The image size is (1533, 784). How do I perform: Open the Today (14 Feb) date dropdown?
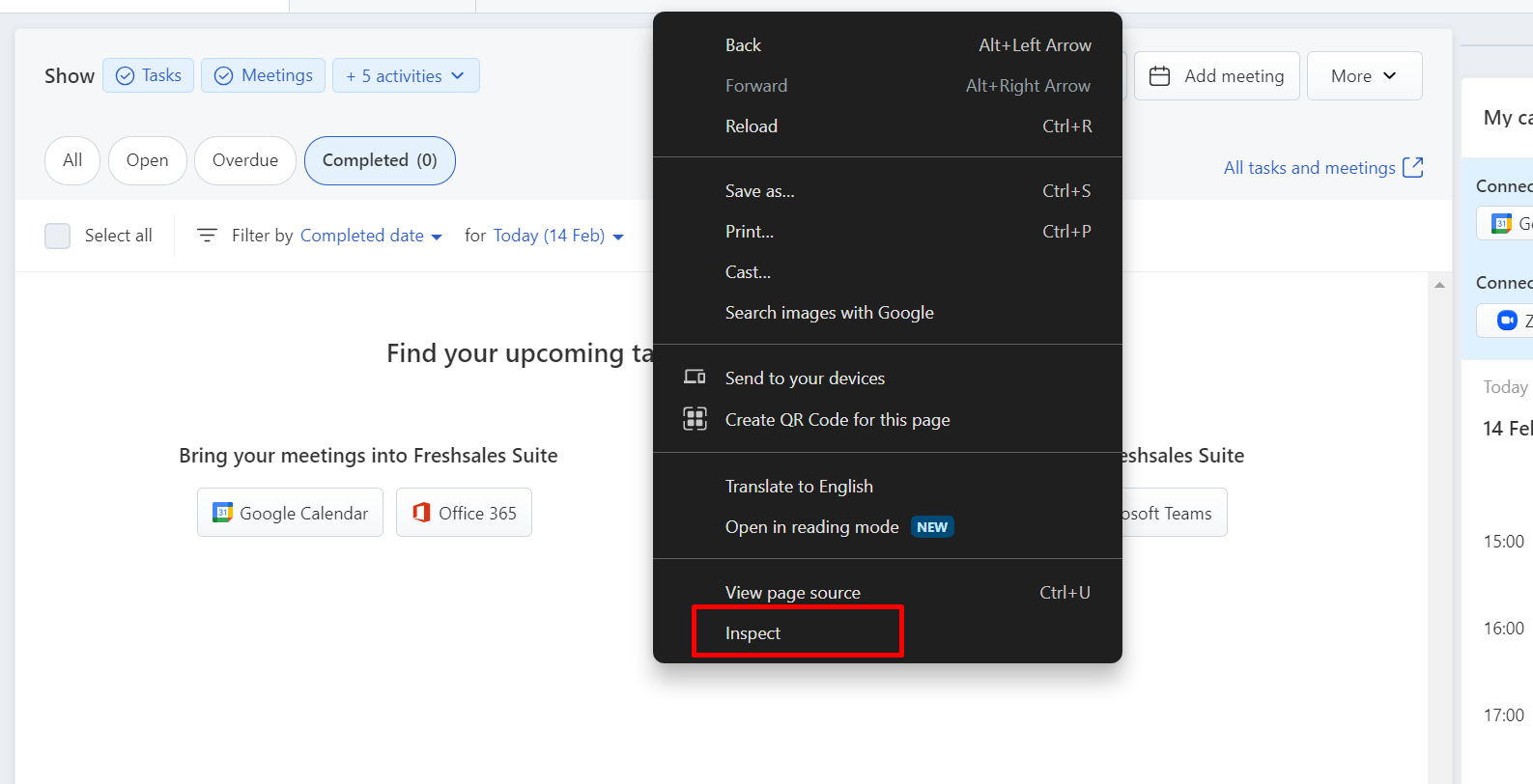(557, 236)
